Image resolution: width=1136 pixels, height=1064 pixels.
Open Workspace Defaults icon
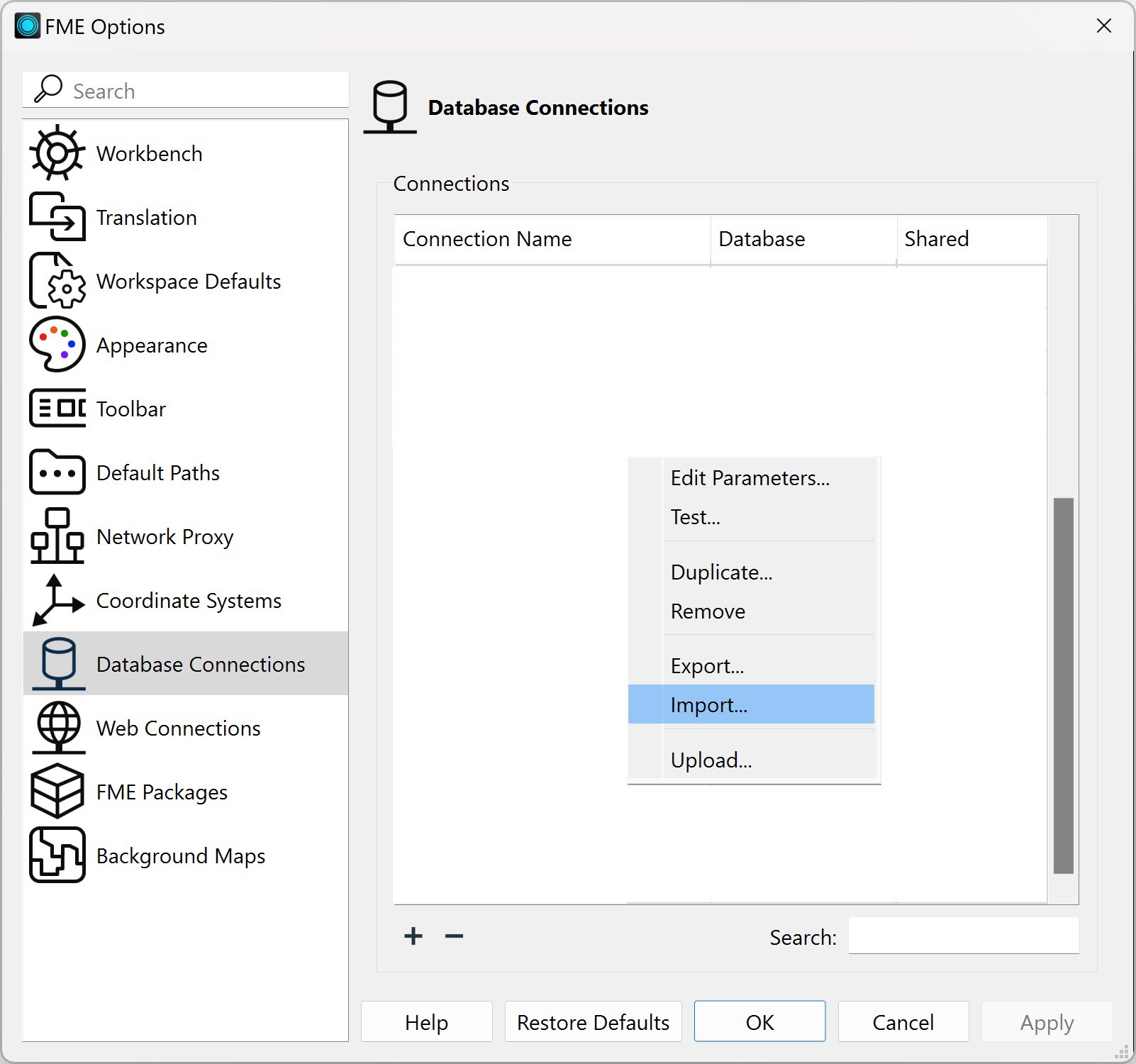pos(57,281)
